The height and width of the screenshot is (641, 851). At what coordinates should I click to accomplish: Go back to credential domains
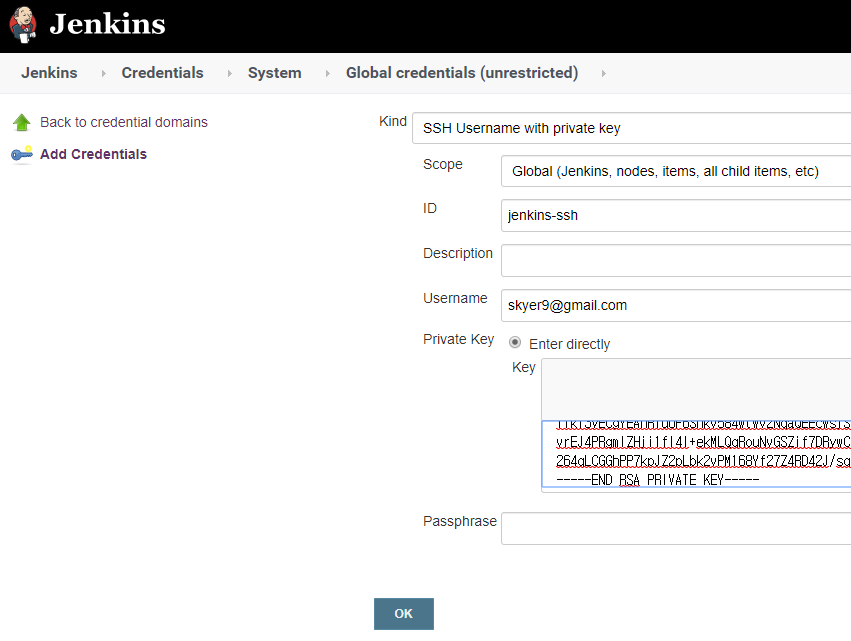(x=124, y=122)
